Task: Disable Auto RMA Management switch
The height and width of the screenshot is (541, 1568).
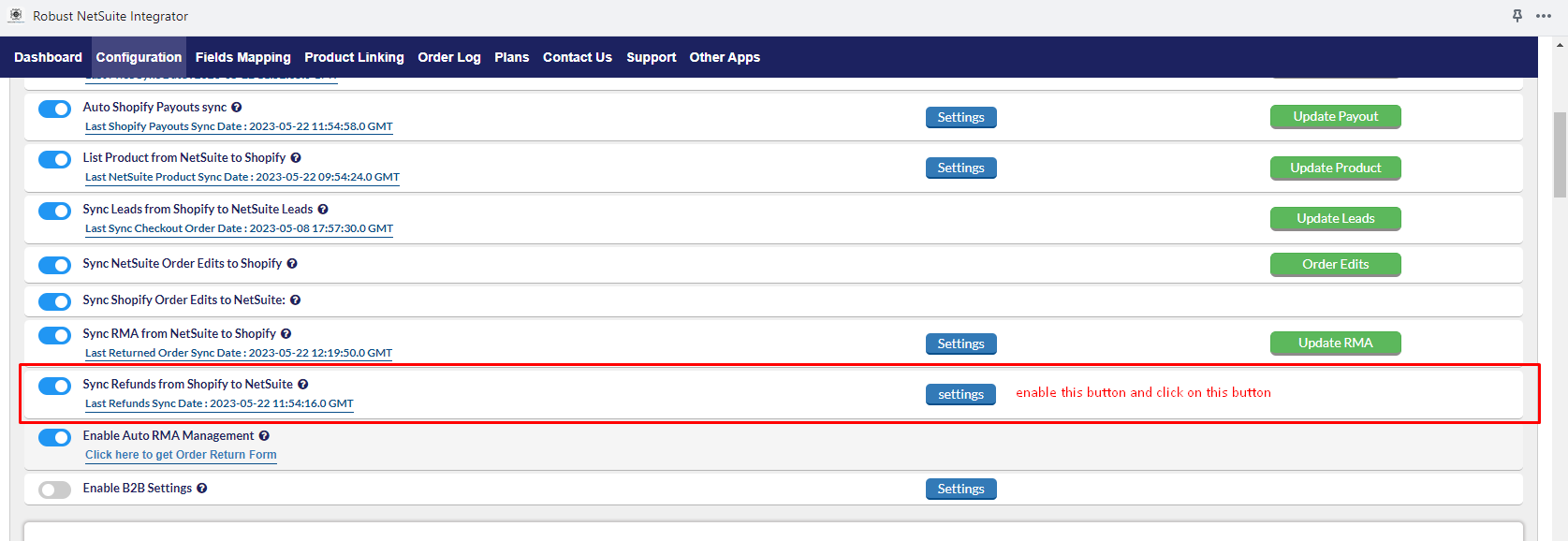Action: pyautogui.click(x=54, y=438)
